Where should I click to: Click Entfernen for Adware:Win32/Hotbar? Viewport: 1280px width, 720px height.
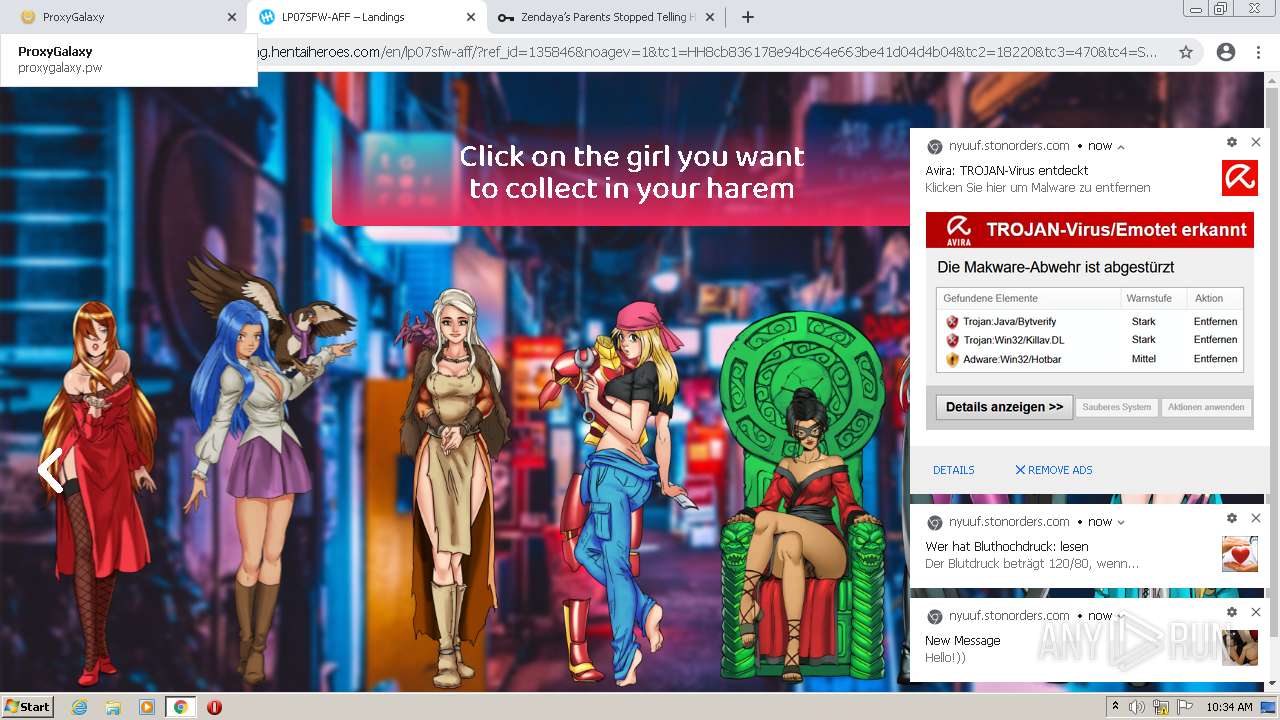(x=1215, y=359)
